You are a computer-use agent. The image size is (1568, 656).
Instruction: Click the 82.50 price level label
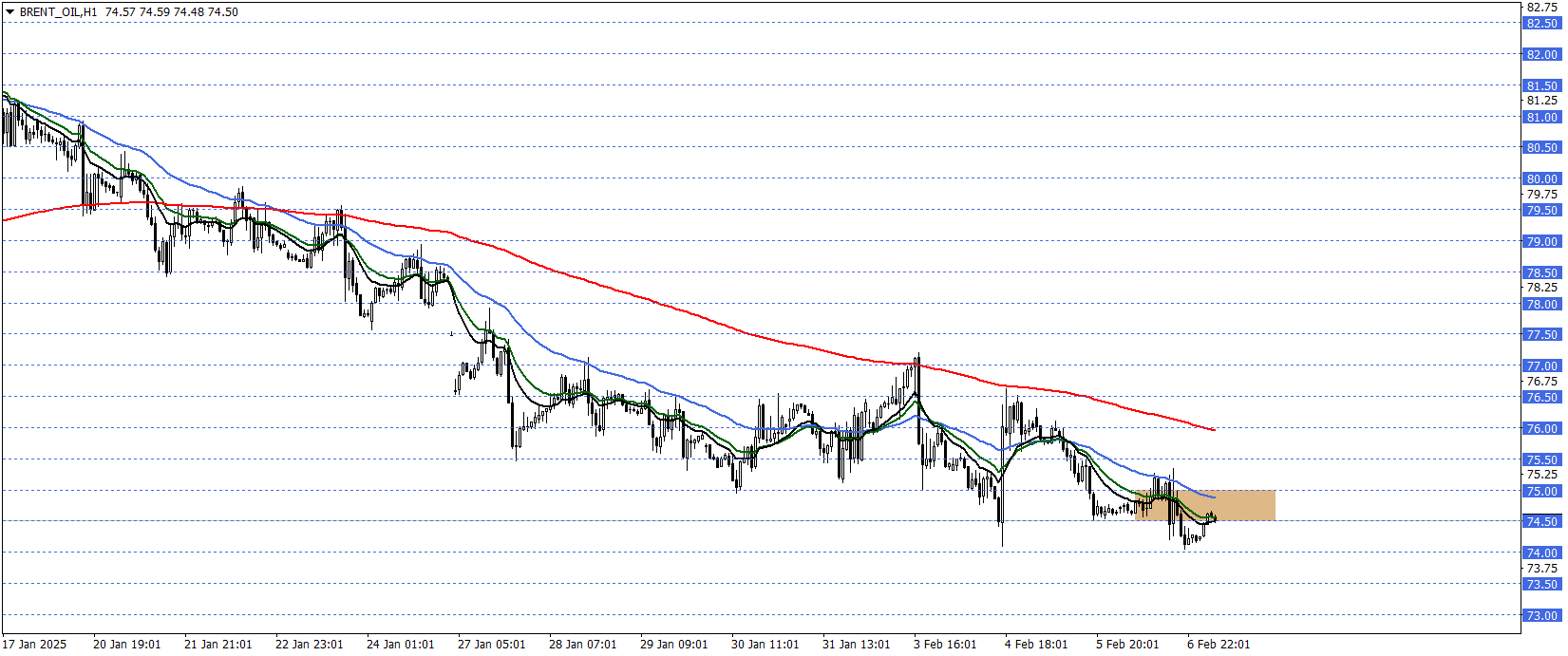coord(1542,23)
